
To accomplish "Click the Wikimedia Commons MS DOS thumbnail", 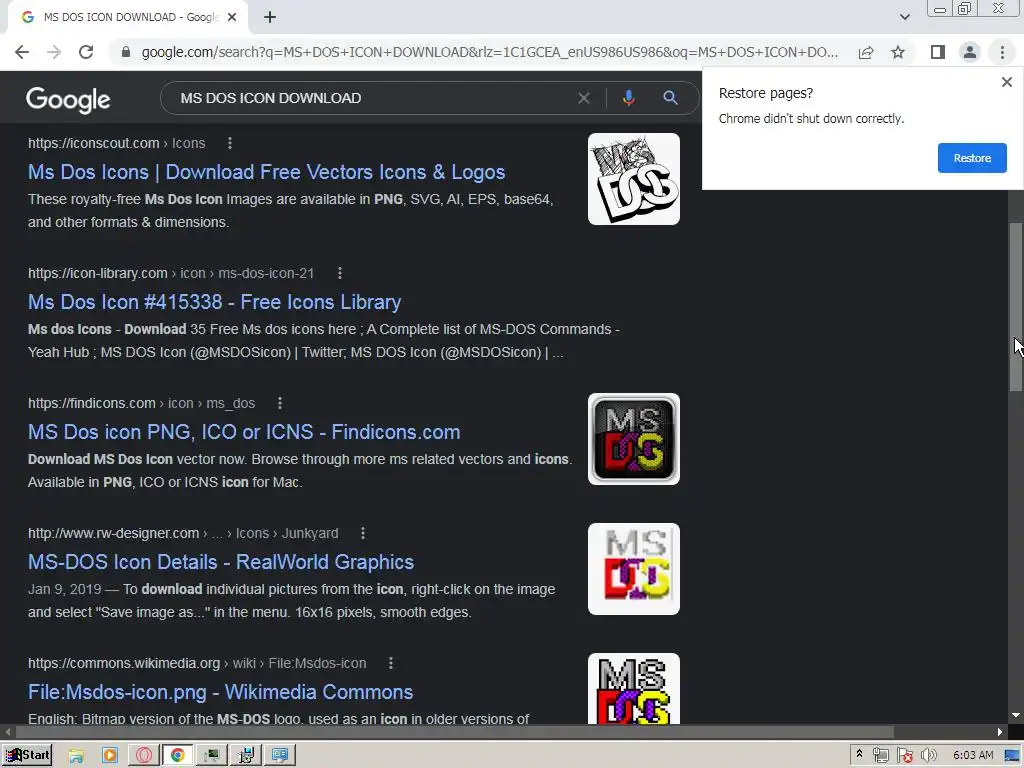I will (x=633, y=688).
